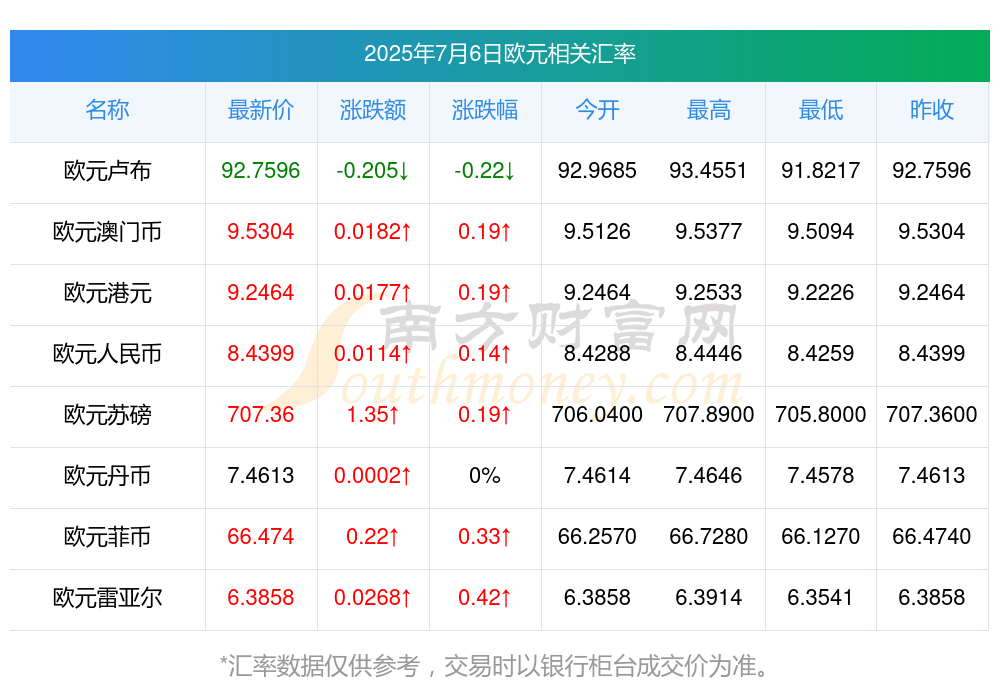Select the renminbi low value "8.4259"
The height and width of the screenshot is (698, 1000).
click(821, 353)
